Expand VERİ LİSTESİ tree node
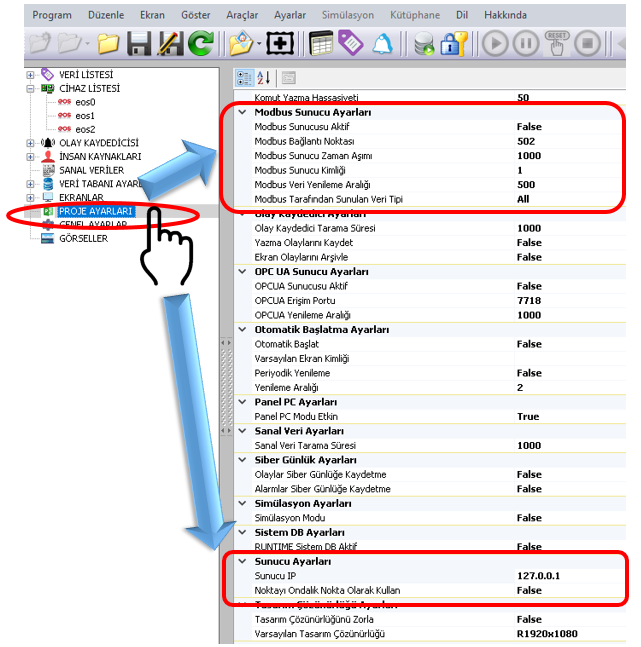The width and height of the screenshot is (641, 647). pos(30,75)
